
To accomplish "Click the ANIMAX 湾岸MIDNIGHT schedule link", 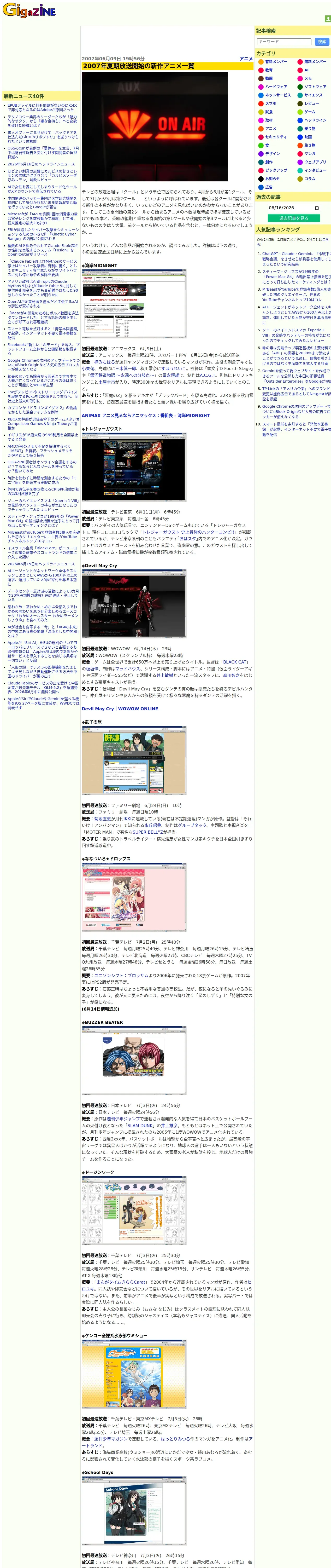I will point(146,416).
